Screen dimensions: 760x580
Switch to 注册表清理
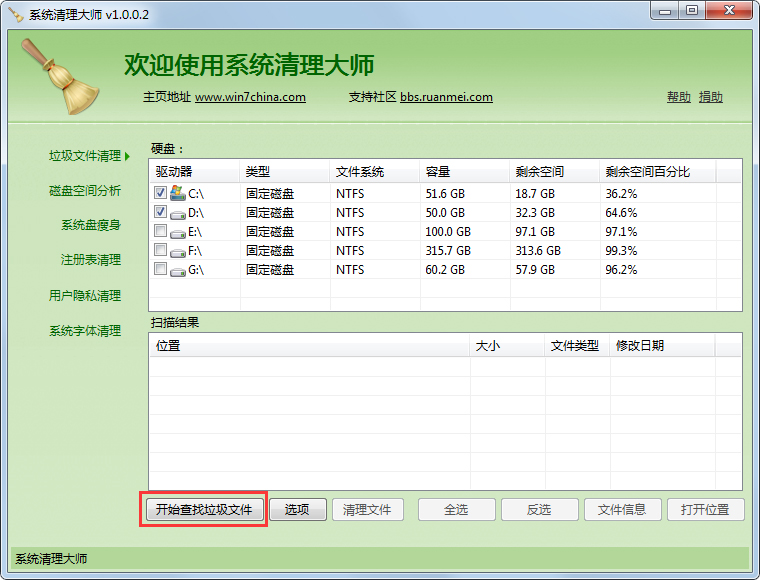(x=91, y=260)
